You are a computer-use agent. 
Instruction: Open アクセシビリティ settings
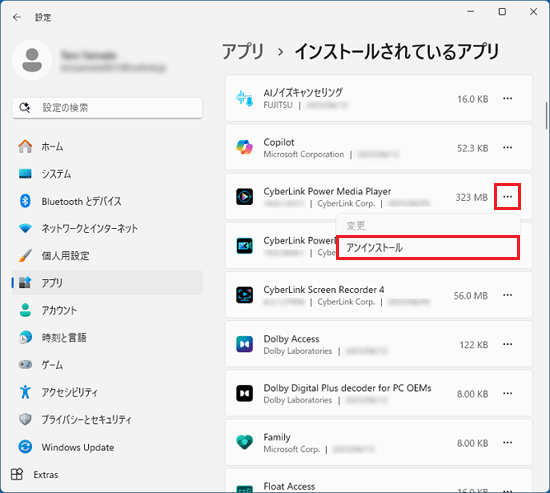click(x=107, y=392)
